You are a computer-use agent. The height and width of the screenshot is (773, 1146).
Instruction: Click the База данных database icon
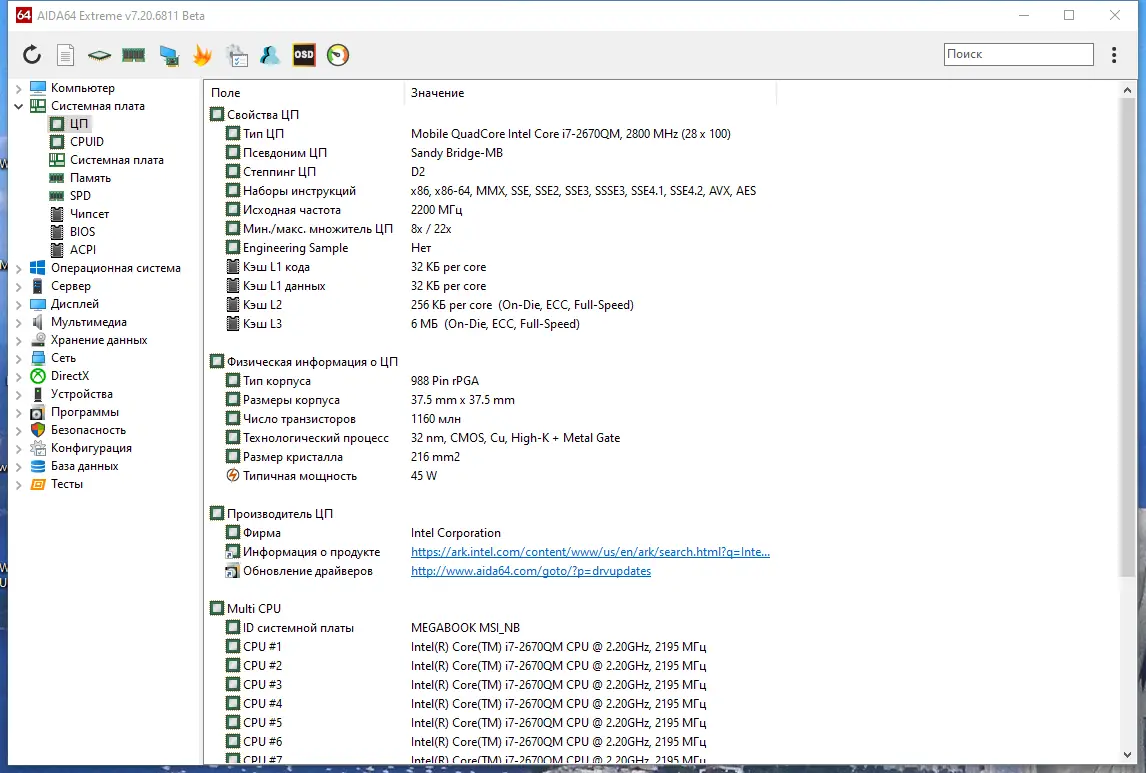click(x=38, y=465)
